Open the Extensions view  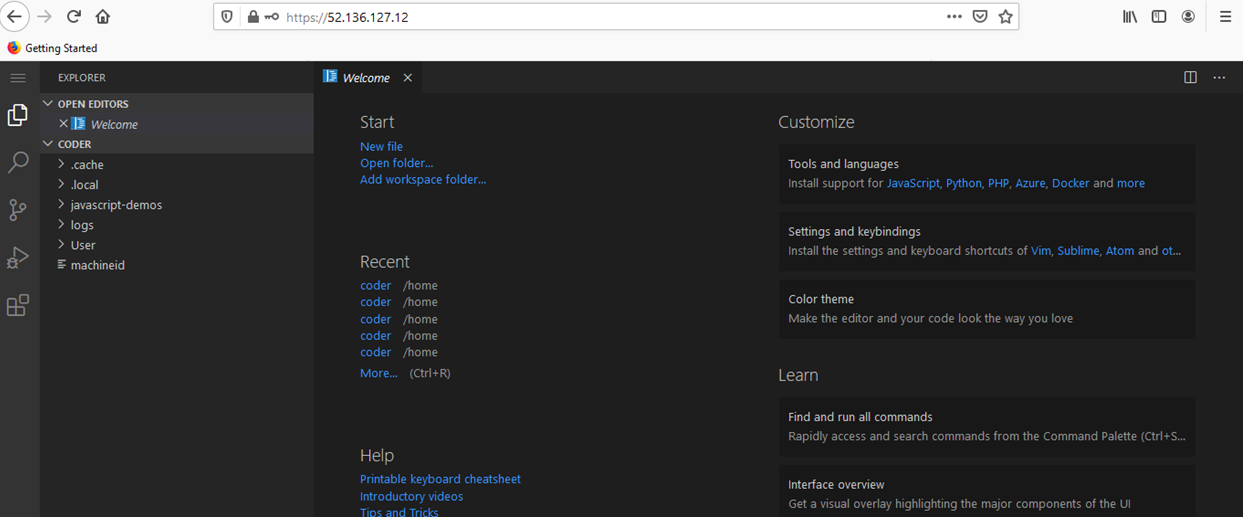click(17, 305)
